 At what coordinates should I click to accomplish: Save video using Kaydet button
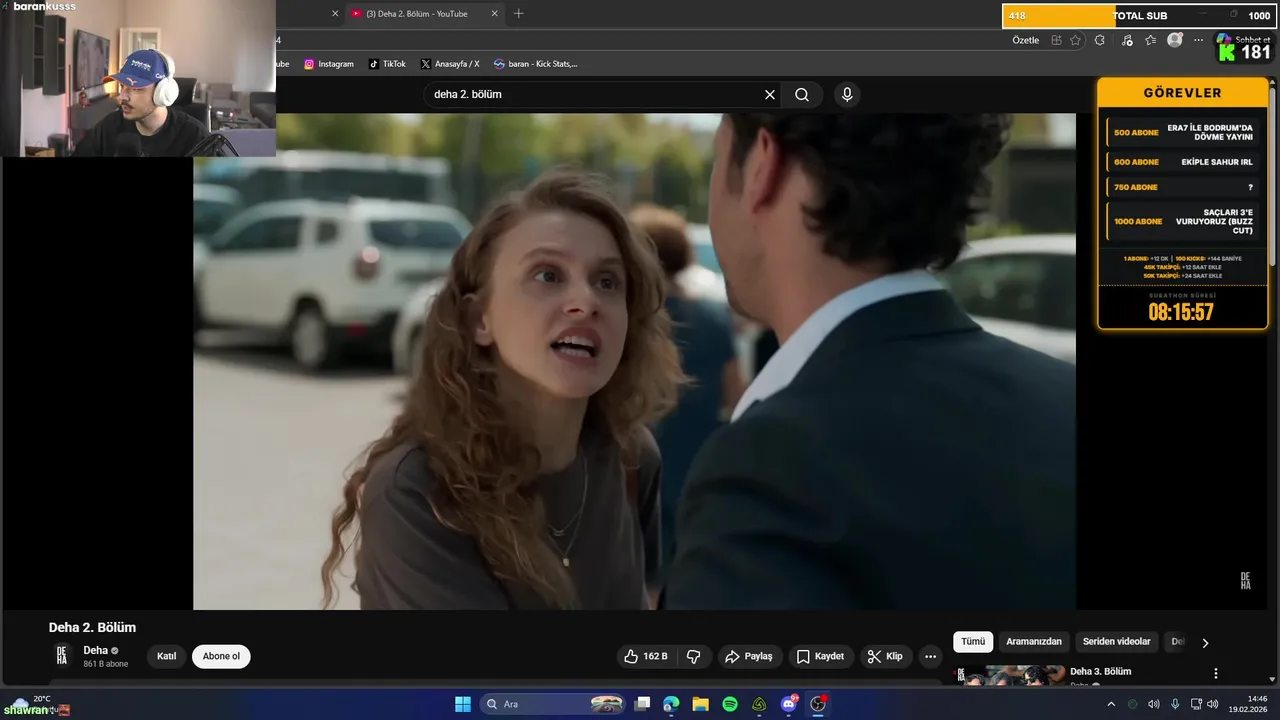[820, 656]
